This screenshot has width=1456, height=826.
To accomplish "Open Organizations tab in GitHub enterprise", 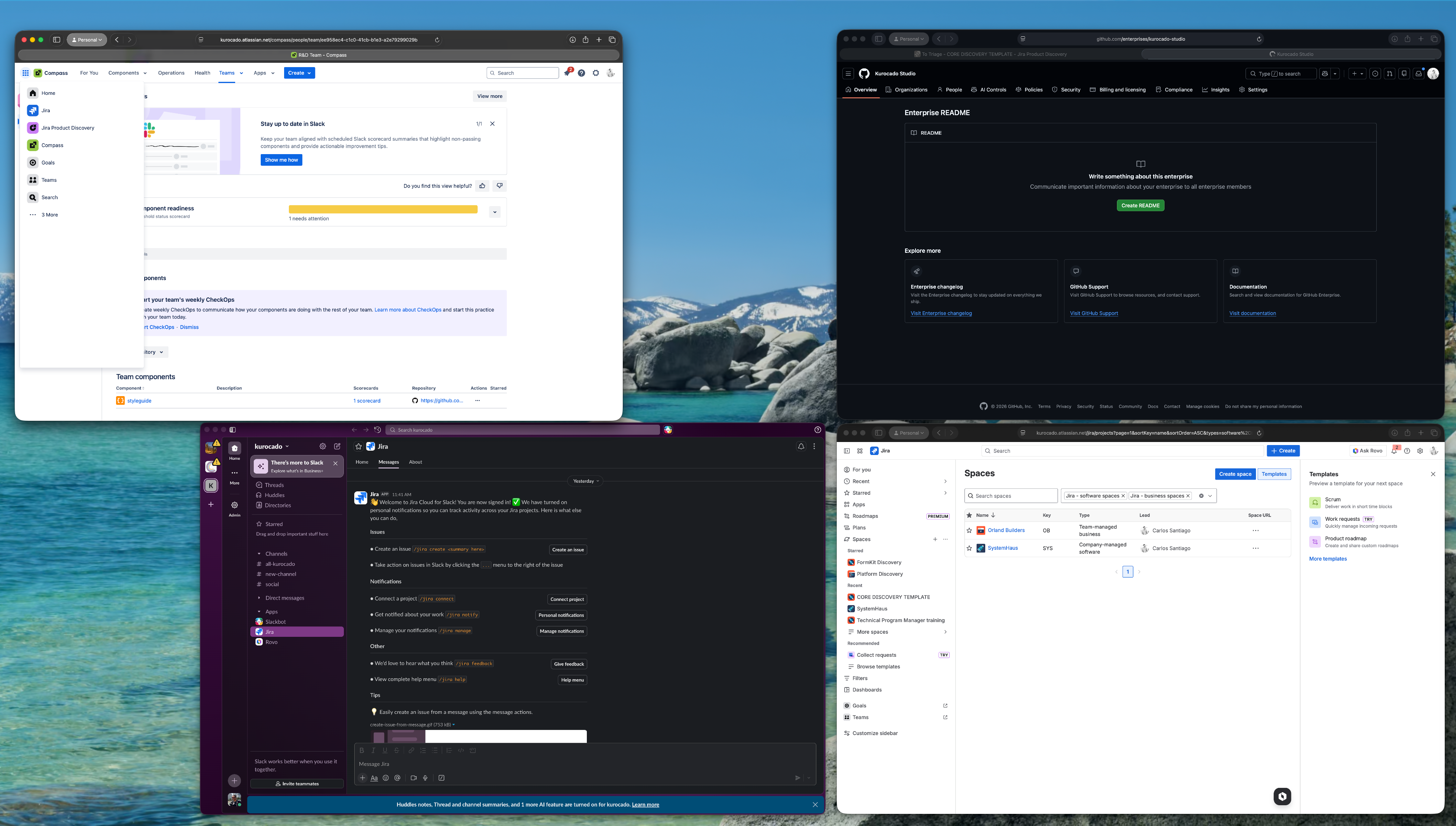I will coord(906,90).
